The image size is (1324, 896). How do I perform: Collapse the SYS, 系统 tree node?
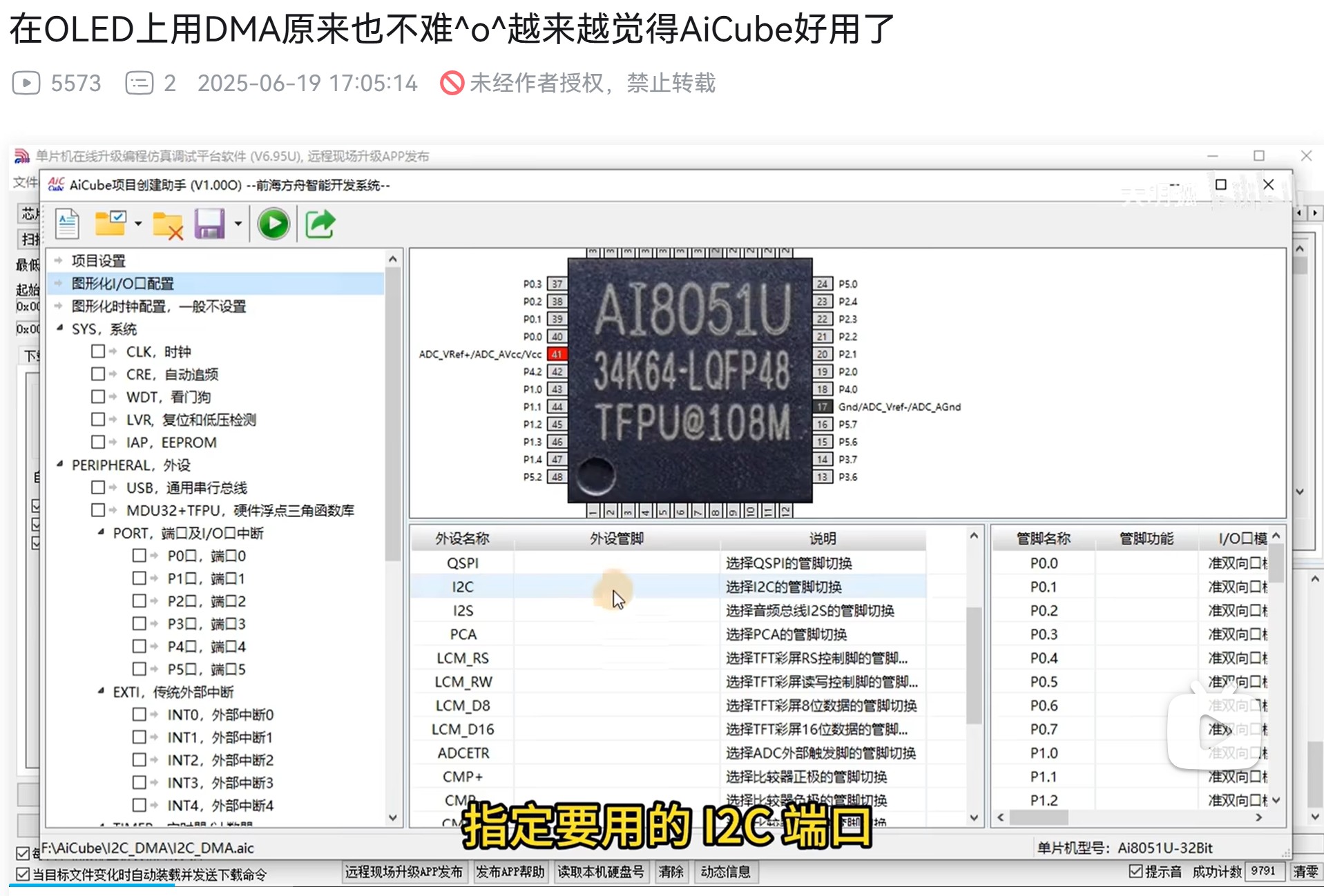60,329
